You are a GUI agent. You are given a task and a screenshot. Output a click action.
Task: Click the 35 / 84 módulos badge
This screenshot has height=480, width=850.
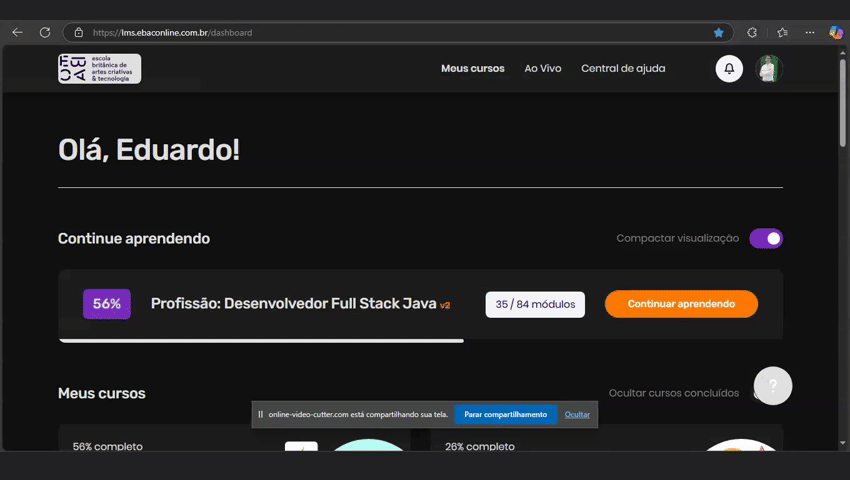[x=535, y=304]
